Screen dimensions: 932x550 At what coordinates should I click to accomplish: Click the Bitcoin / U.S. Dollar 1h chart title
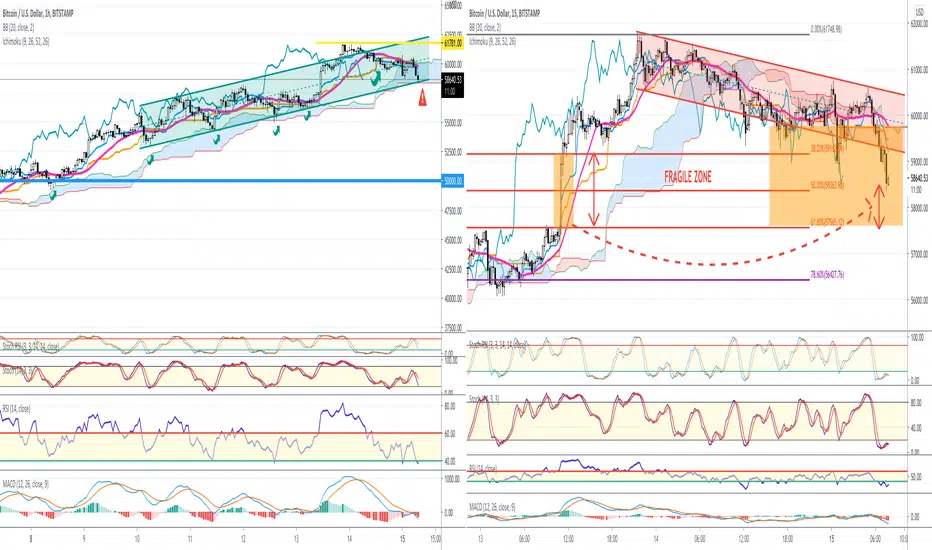pos(37,13)
